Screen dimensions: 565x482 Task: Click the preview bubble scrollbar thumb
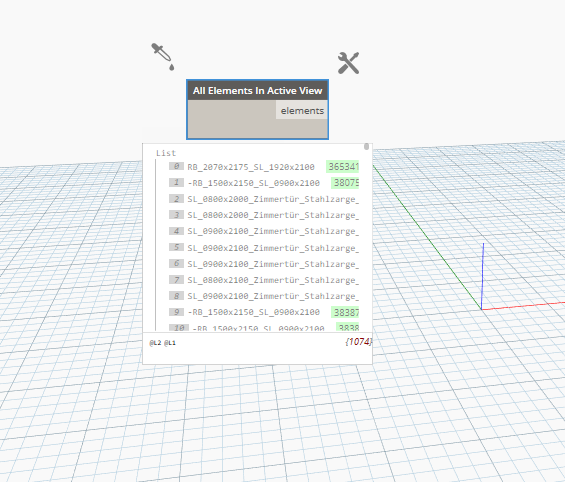click(x=366, y=146)
